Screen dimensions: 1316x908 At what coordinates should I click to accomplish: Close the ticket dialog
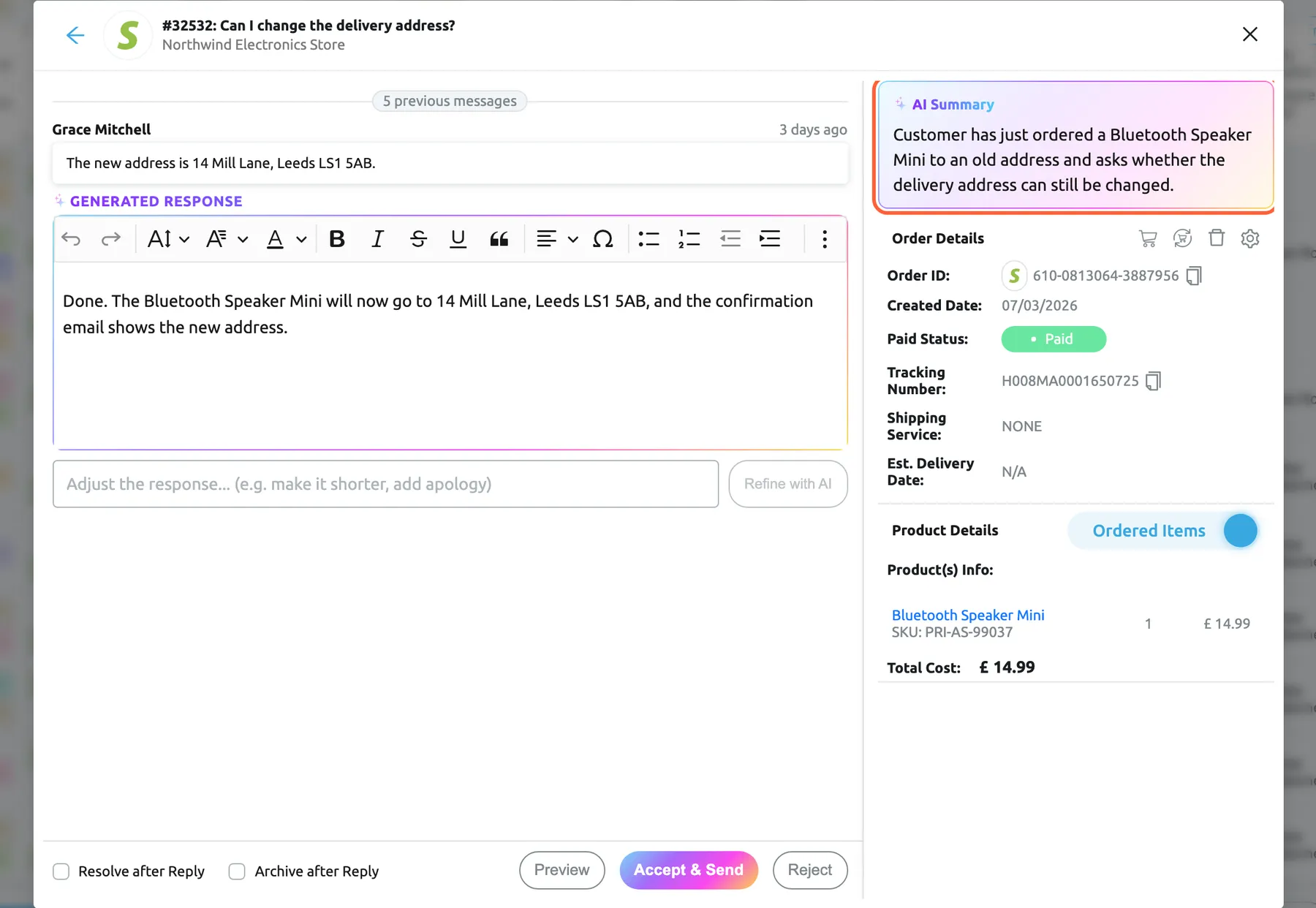1250,34
